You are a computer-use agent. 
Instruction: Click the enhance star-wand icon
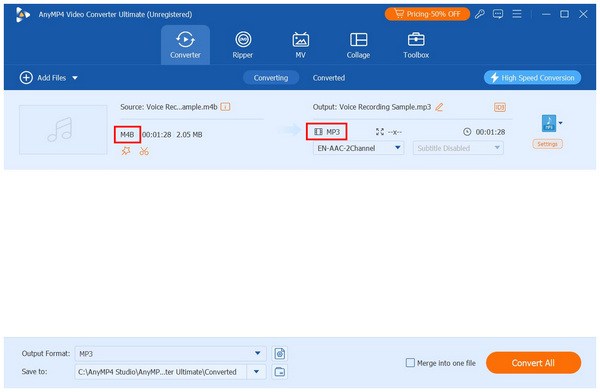(x=126, y=151)
